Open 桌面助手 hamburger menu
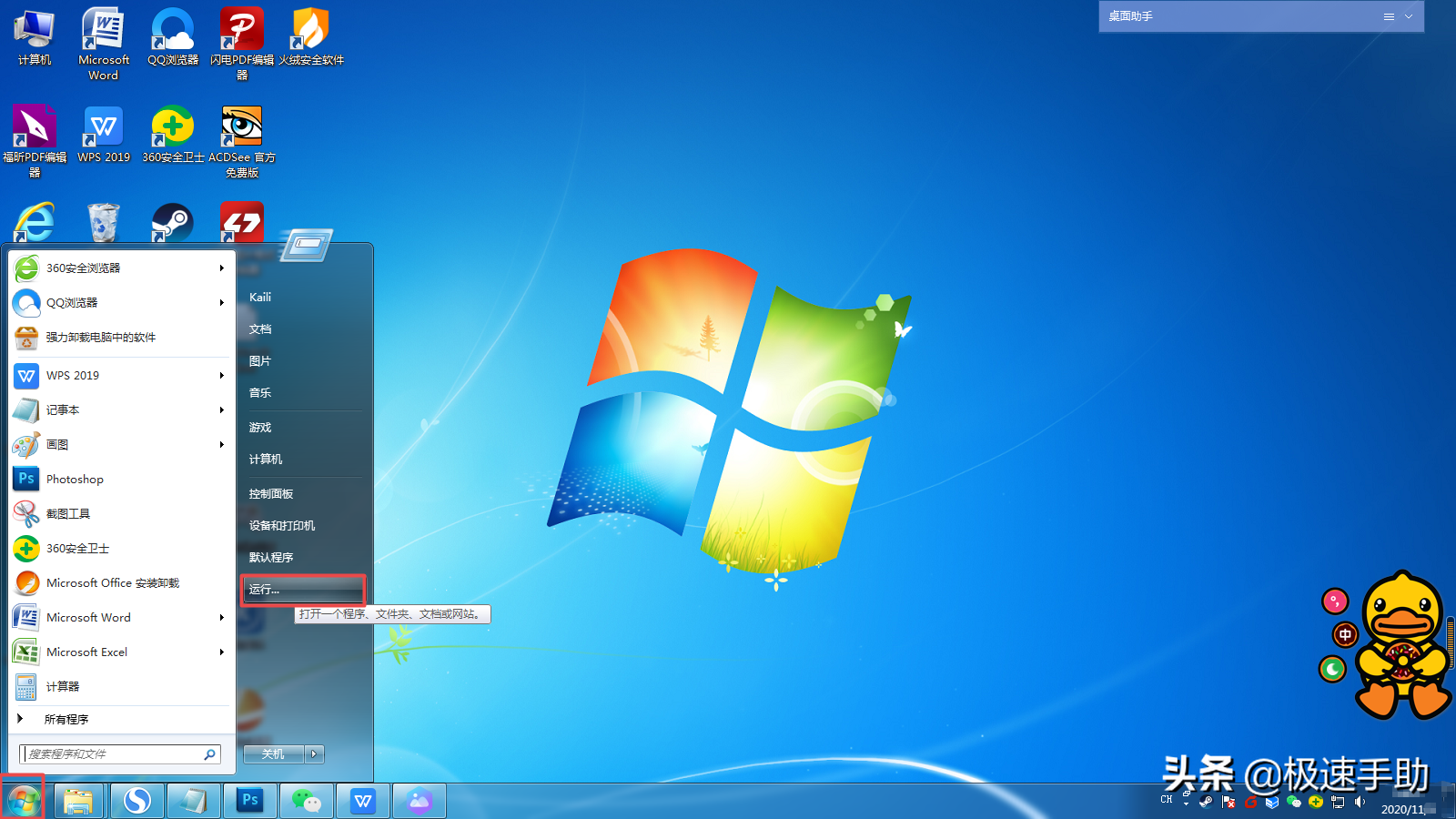This screenshot has width=1456, height=819. pos(1389,16)
